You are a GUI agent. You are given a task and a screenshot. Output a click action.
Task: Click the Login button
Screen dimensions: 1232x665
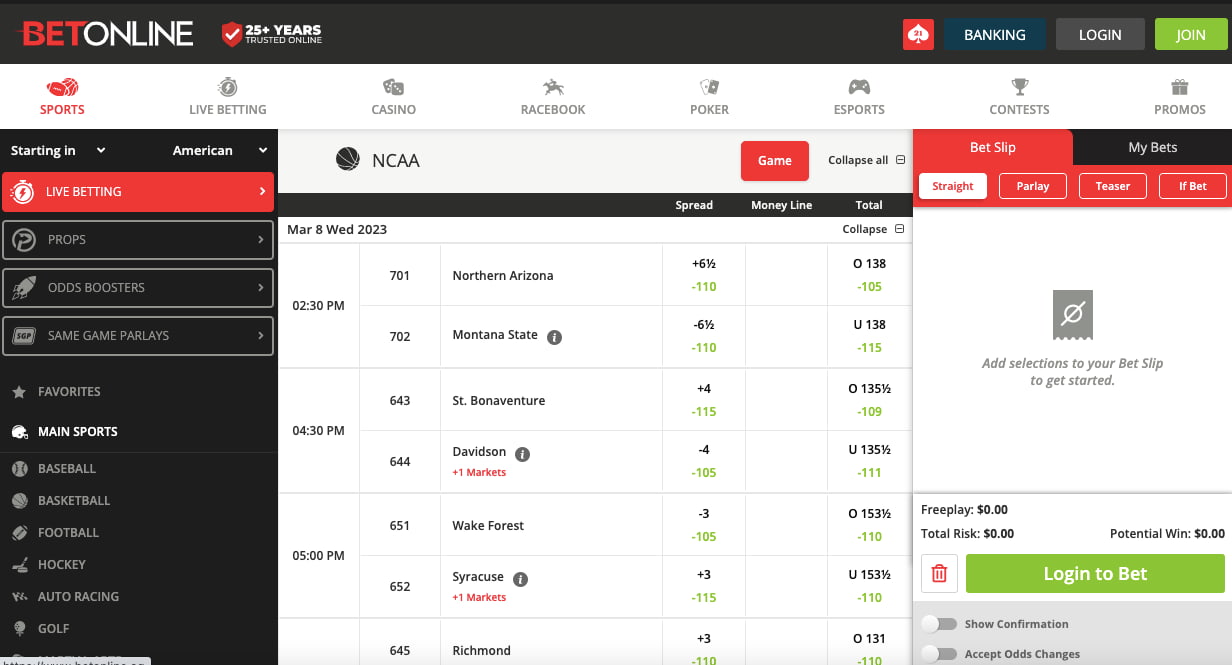[x=1100, y=34]
